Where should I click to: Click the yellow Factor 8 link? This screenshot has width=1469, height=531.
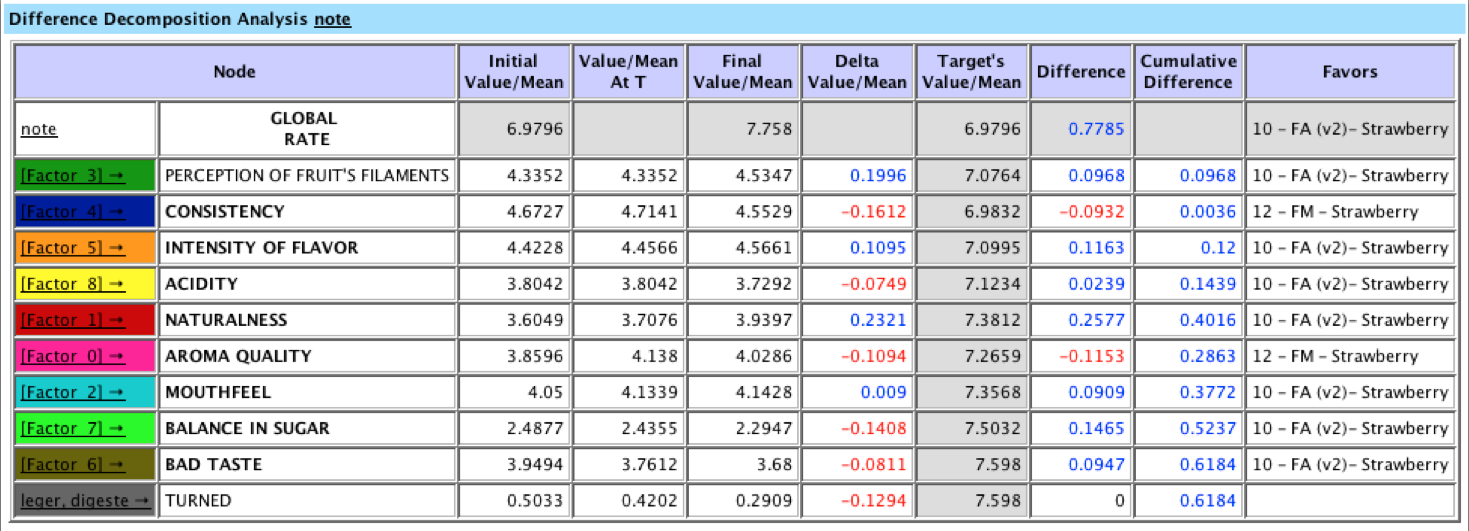click(x=71, y=284)
